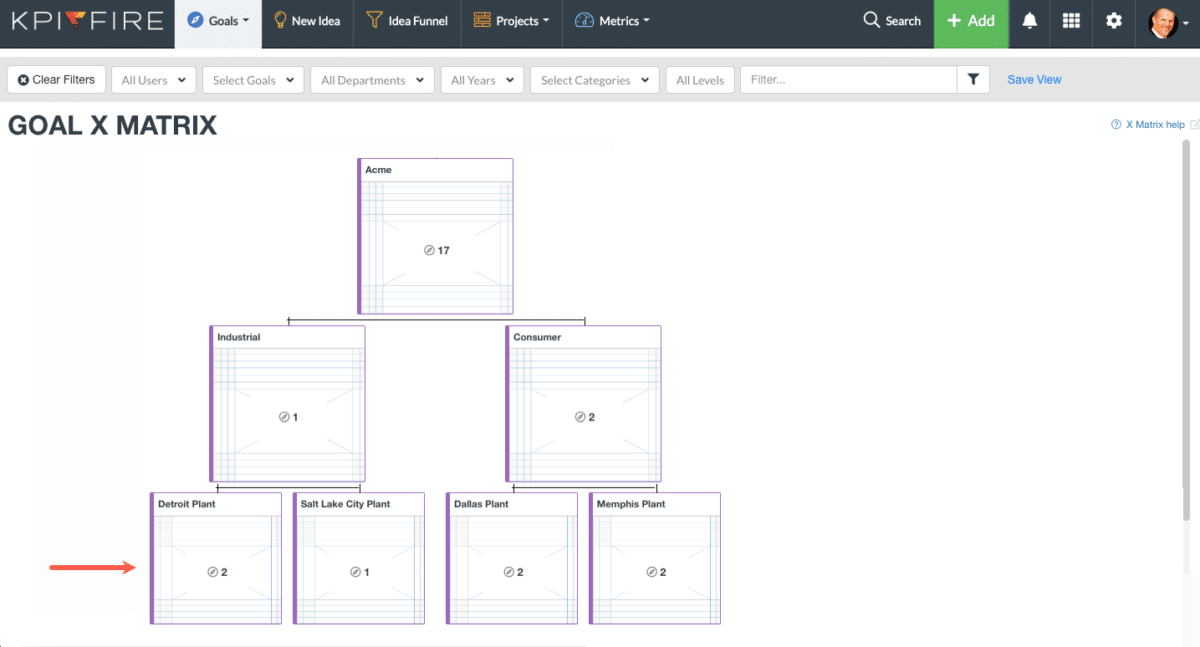Expand the All Departments dropdown
Screen dimensions: 1200x647
(372, 79)
